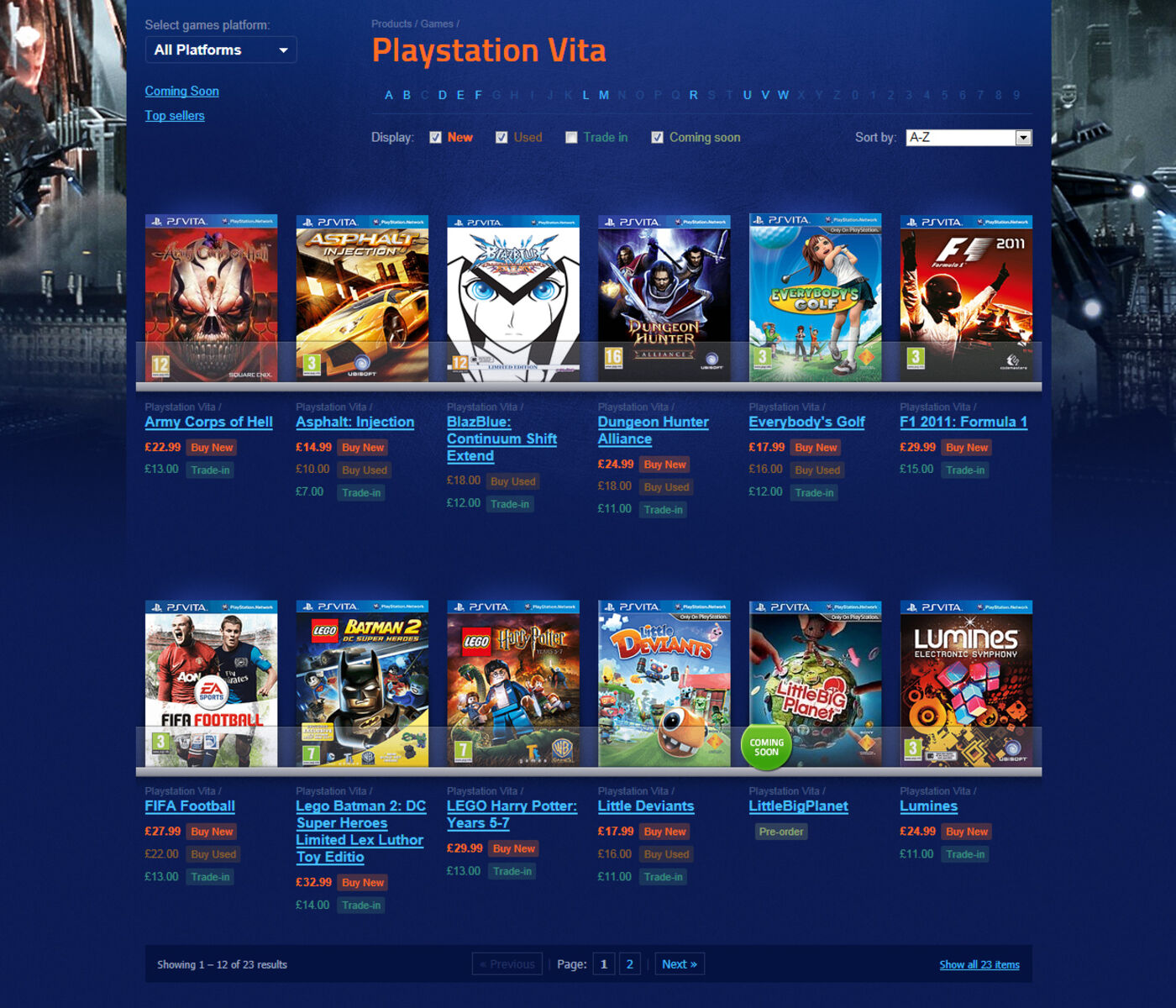
Task: Select the Little Deviants box art
Action: pos(664,683)
